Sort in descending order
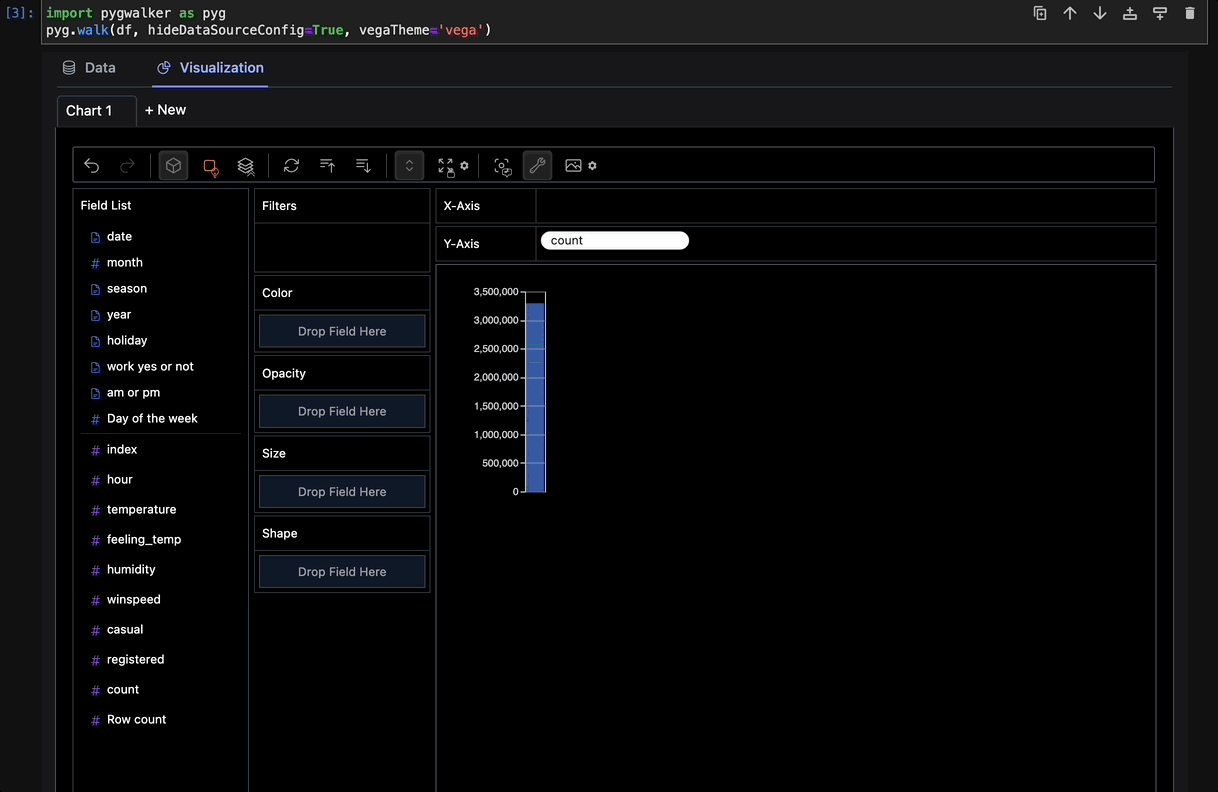1218x792 pixels. (363, 166)
